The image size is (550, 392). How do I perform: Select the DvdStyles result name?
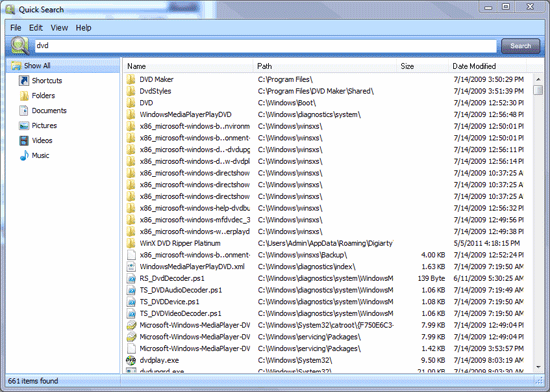[155, 91]
